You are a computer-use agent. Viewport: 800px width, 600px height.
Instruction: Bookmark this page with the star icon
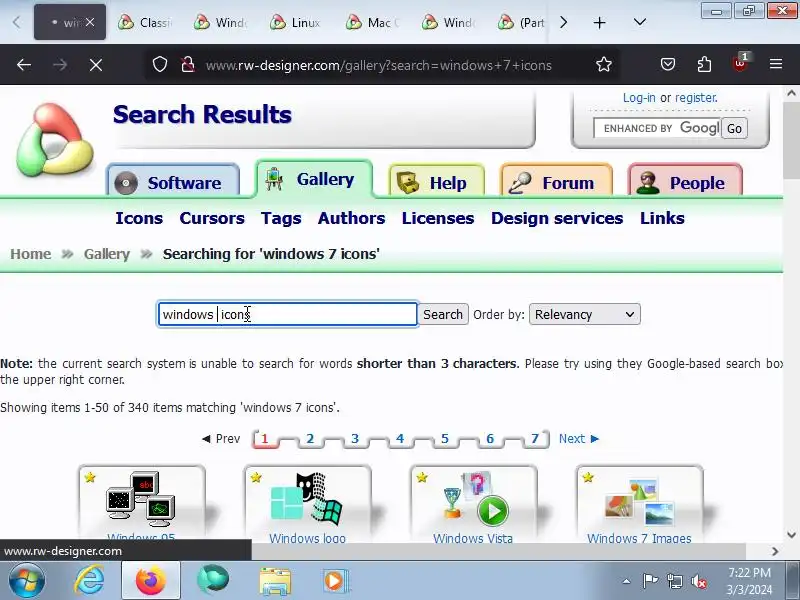(604, 64)
